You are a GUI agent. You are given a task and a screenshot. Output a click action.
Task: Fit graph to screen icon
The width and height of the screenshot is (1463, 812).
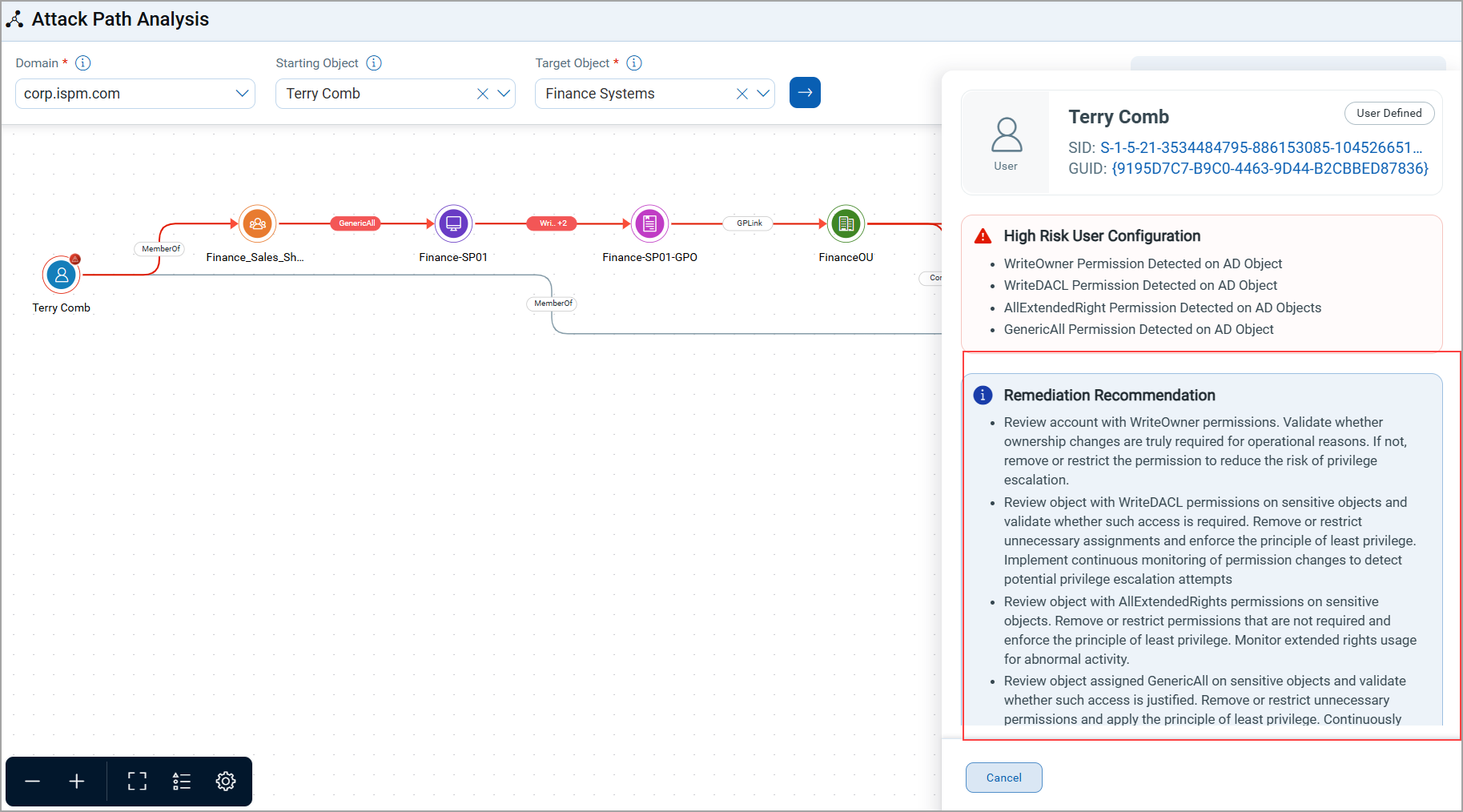138,782
